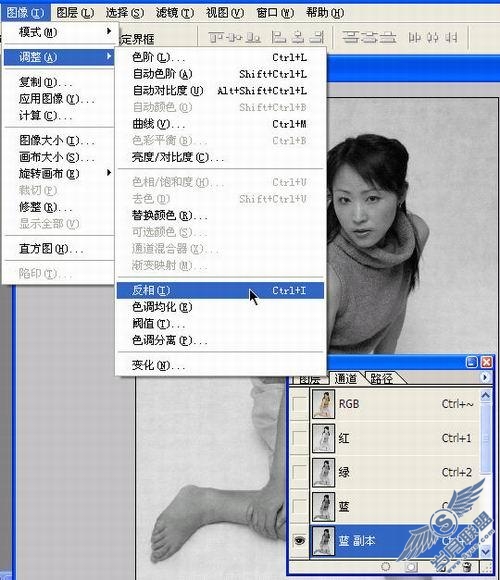Open the 图像(I) menu
The image size is (500, 580).
coord(26,13)
